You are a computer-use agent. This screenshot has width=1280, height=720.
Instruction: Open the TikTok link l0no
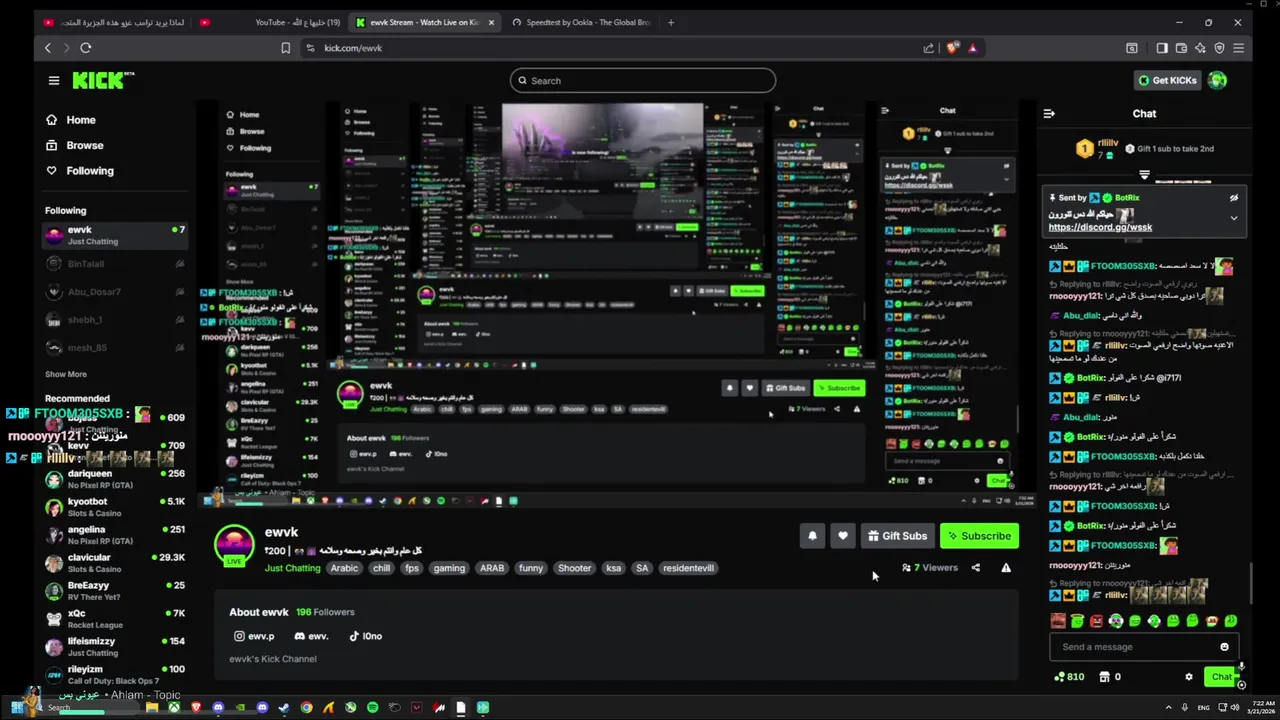[x=365, y=636]
